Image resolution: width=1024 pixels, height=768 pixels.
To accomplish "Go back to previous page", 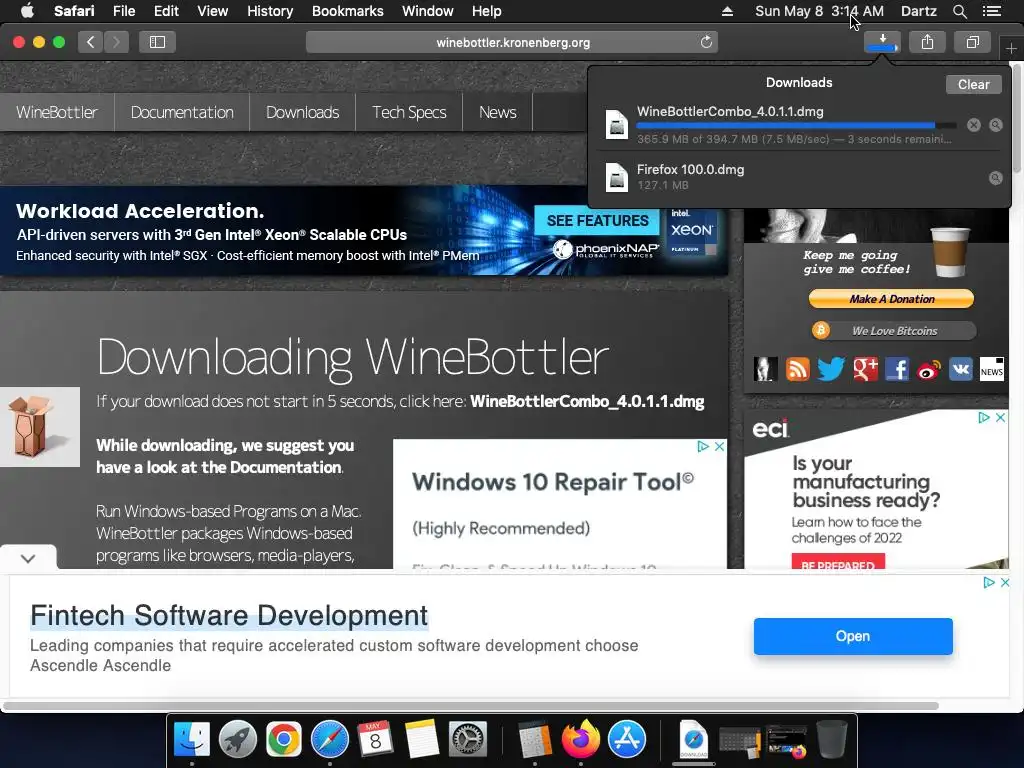I will click(91, 42).
